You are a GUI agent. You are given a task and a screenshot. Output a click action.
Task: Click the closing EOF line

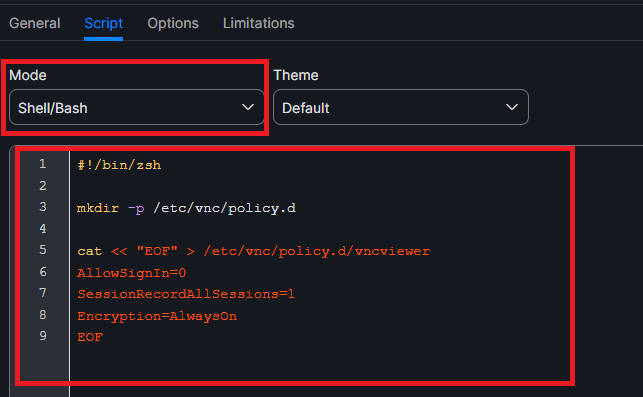(90, 337)
